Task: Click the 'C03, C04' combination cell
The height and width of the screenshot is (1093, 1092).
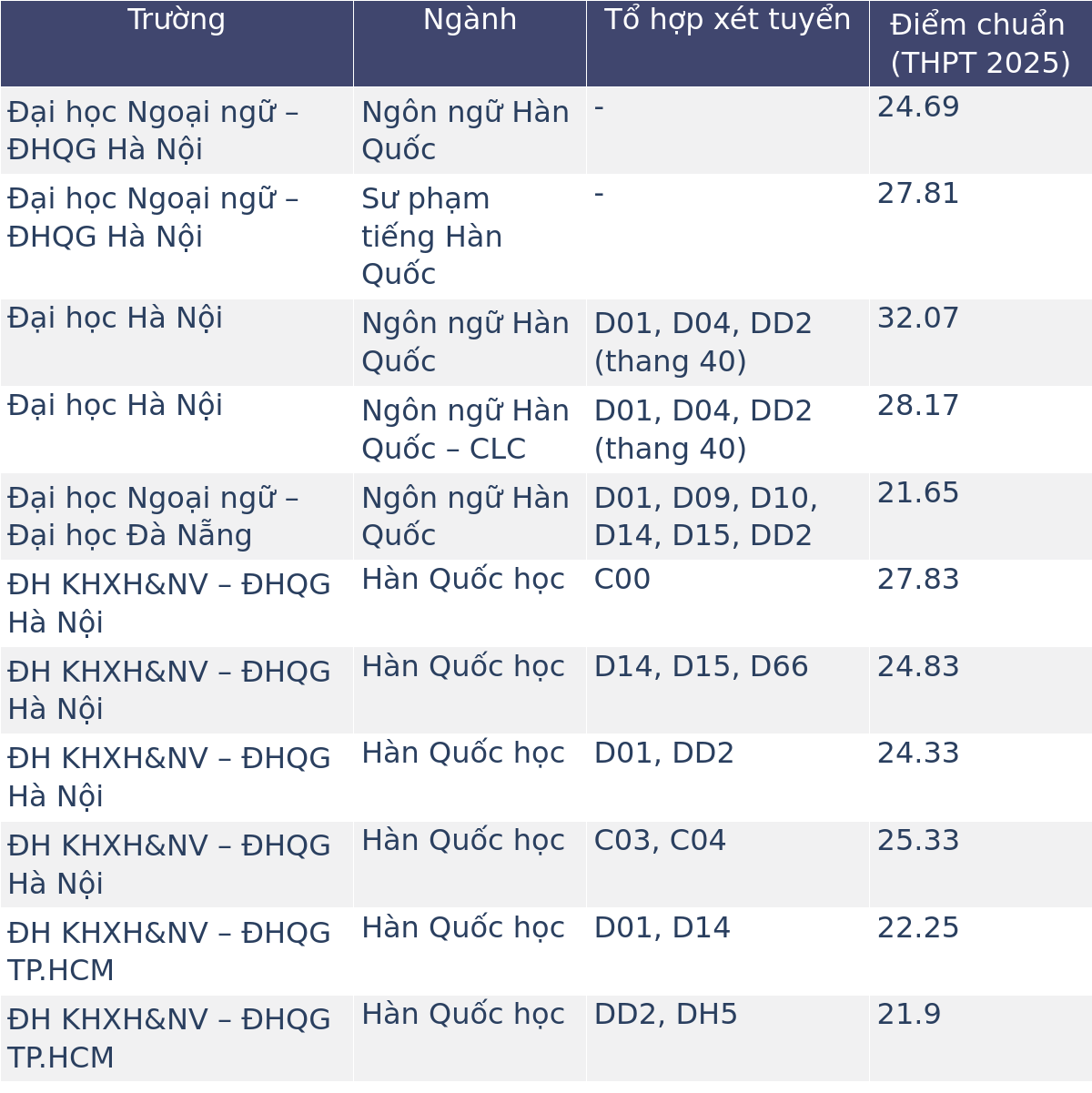Action: click(660, 841)
